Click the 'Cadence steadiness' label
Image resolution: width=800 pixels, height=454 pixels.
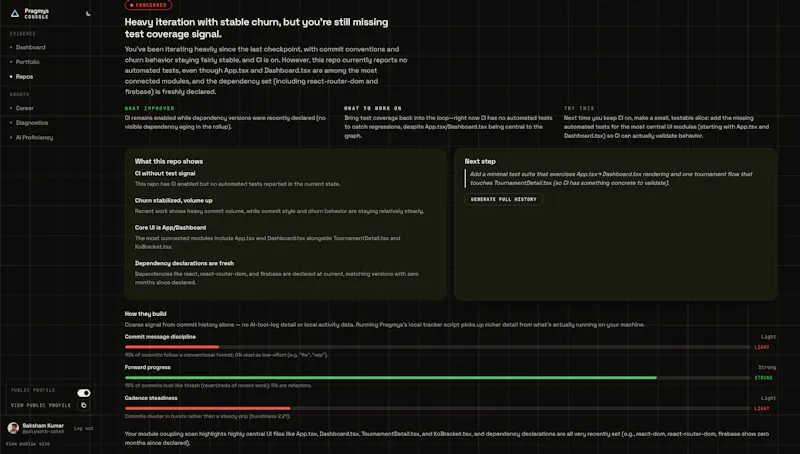[151, 398]
